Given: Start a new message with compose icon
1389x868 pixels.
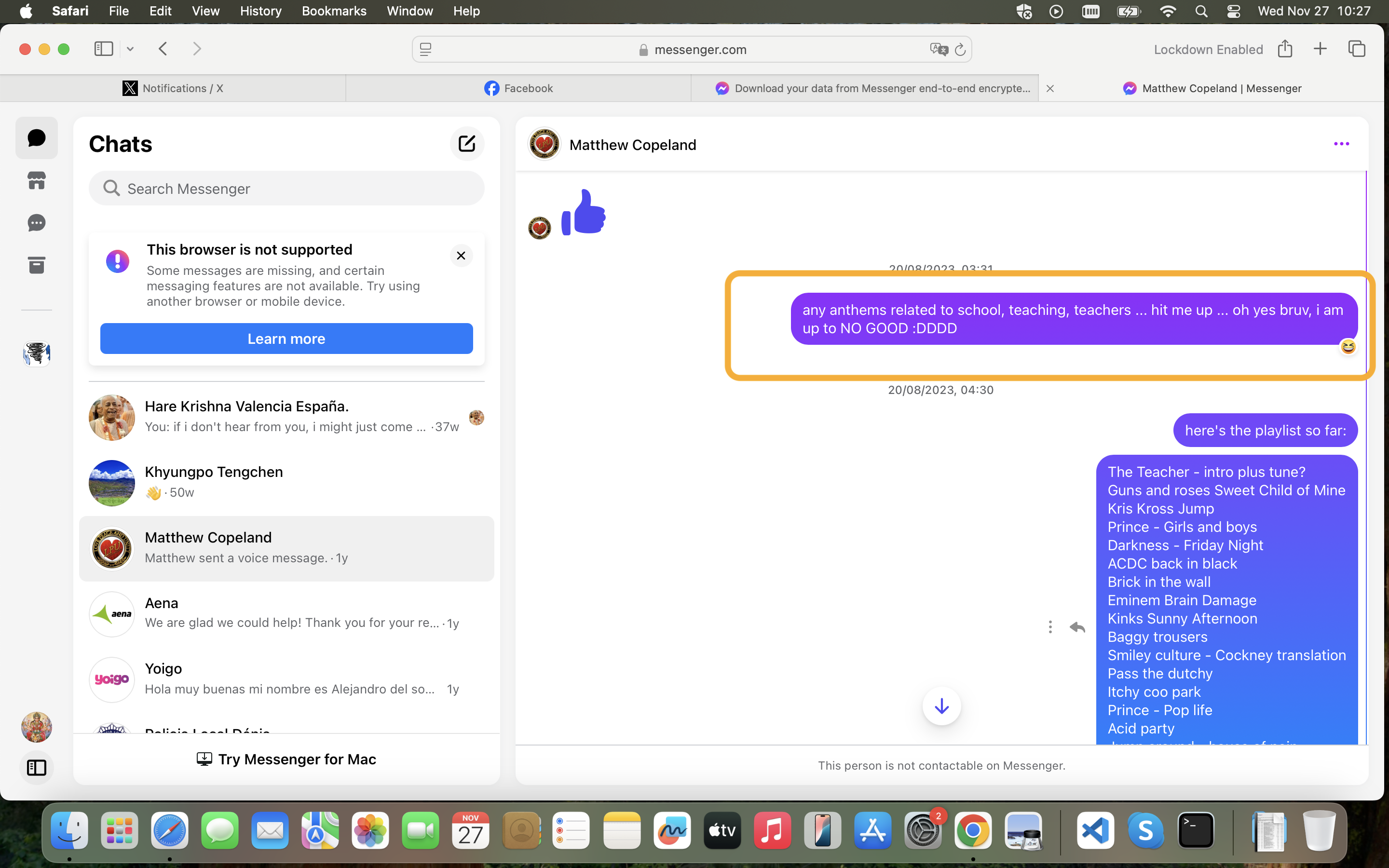Looking at the screenshot, I should [467, 144].
